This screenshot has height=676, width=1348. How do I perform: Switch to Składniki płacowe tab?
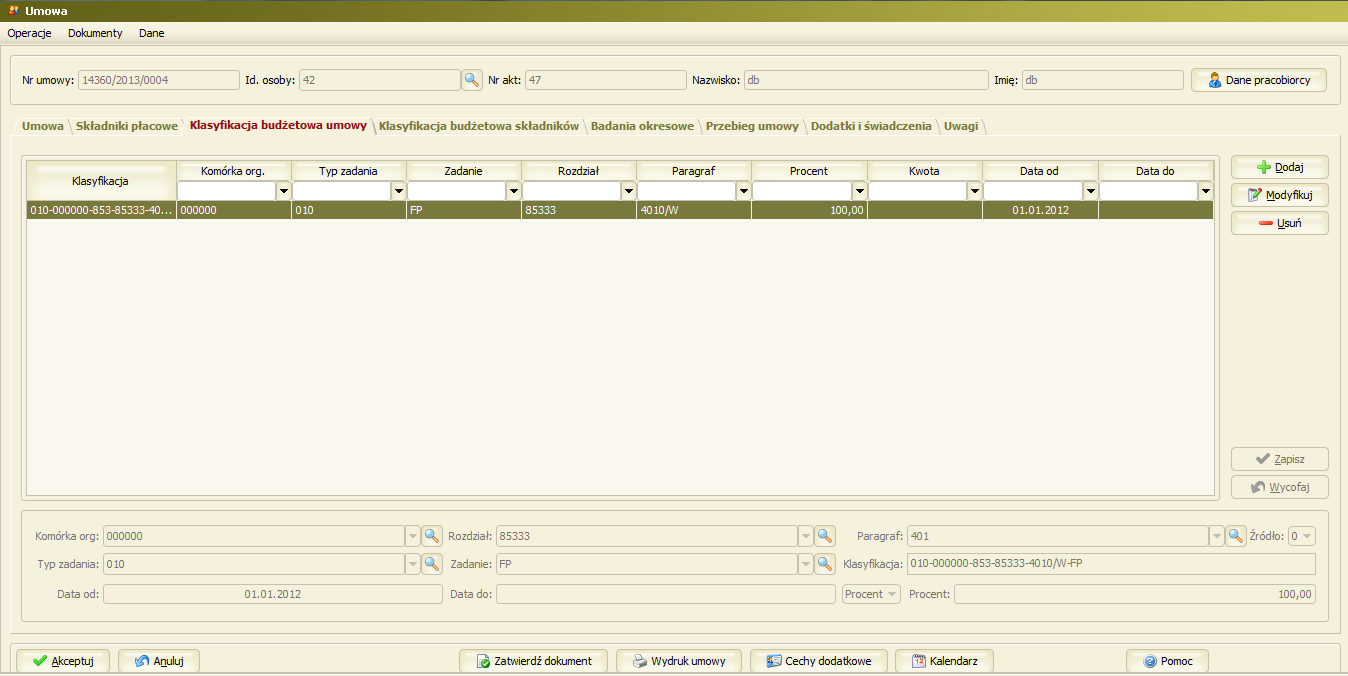tap(127, 126)
